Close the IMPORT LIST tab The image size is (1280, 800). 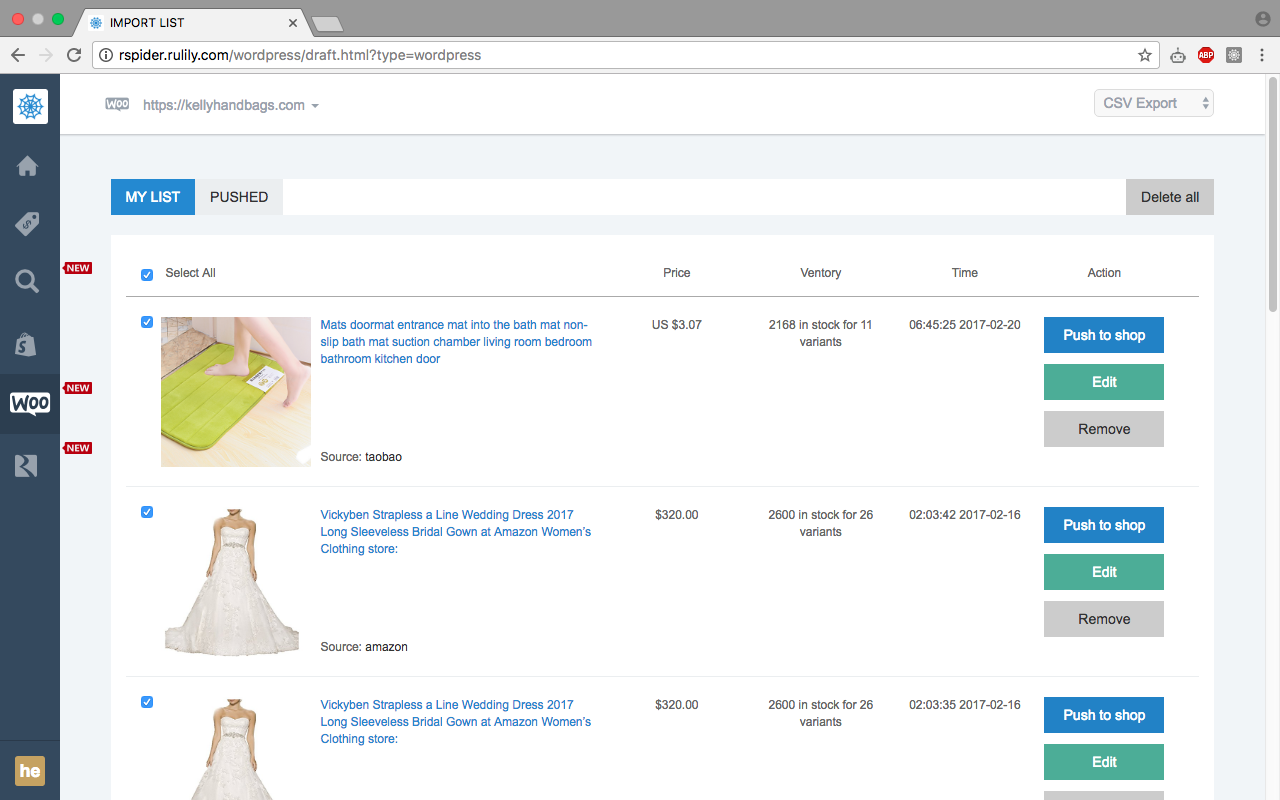(293, 22)
